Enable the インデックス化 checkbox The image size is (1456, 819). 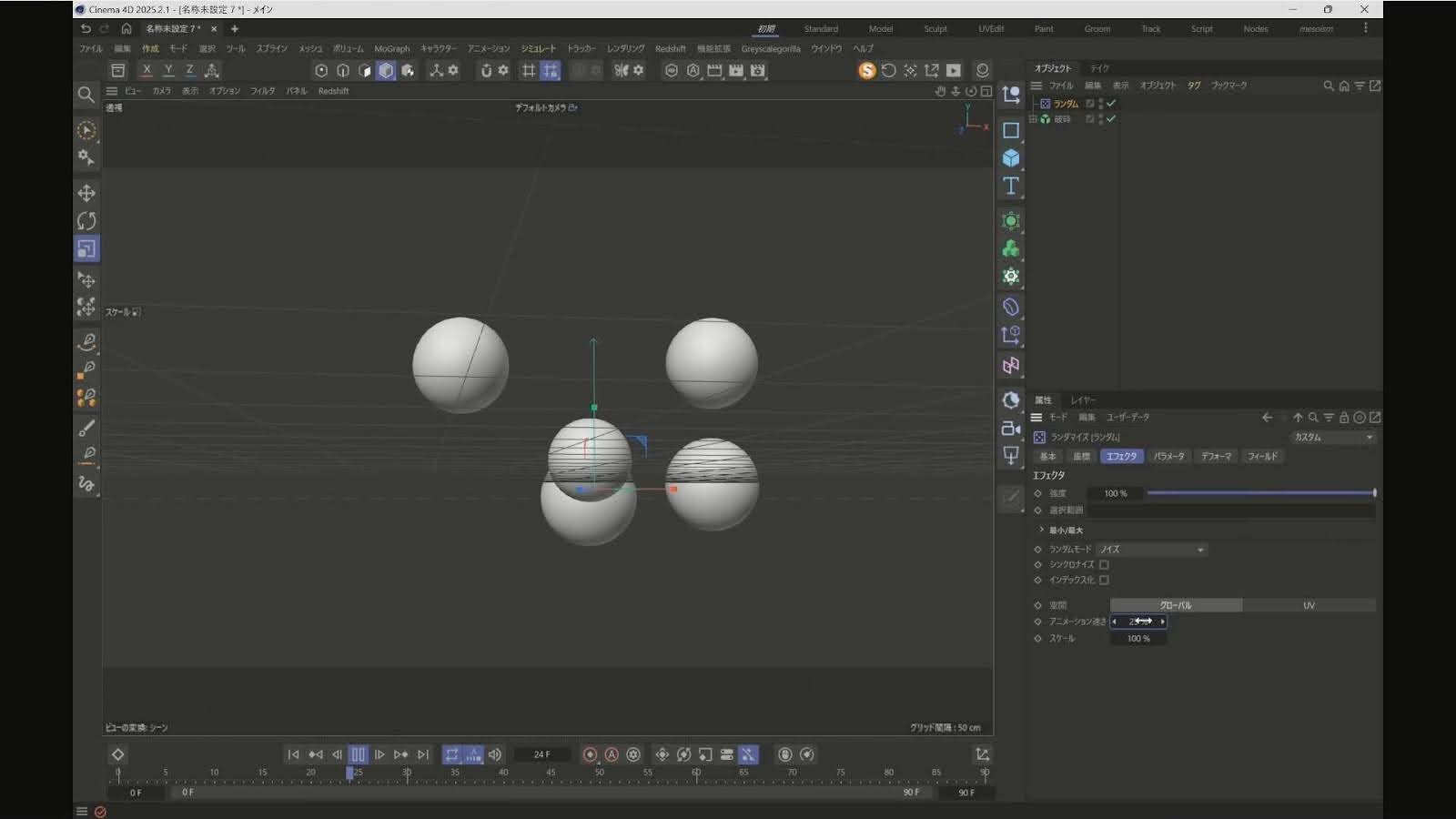click(x=1104, y=580)
